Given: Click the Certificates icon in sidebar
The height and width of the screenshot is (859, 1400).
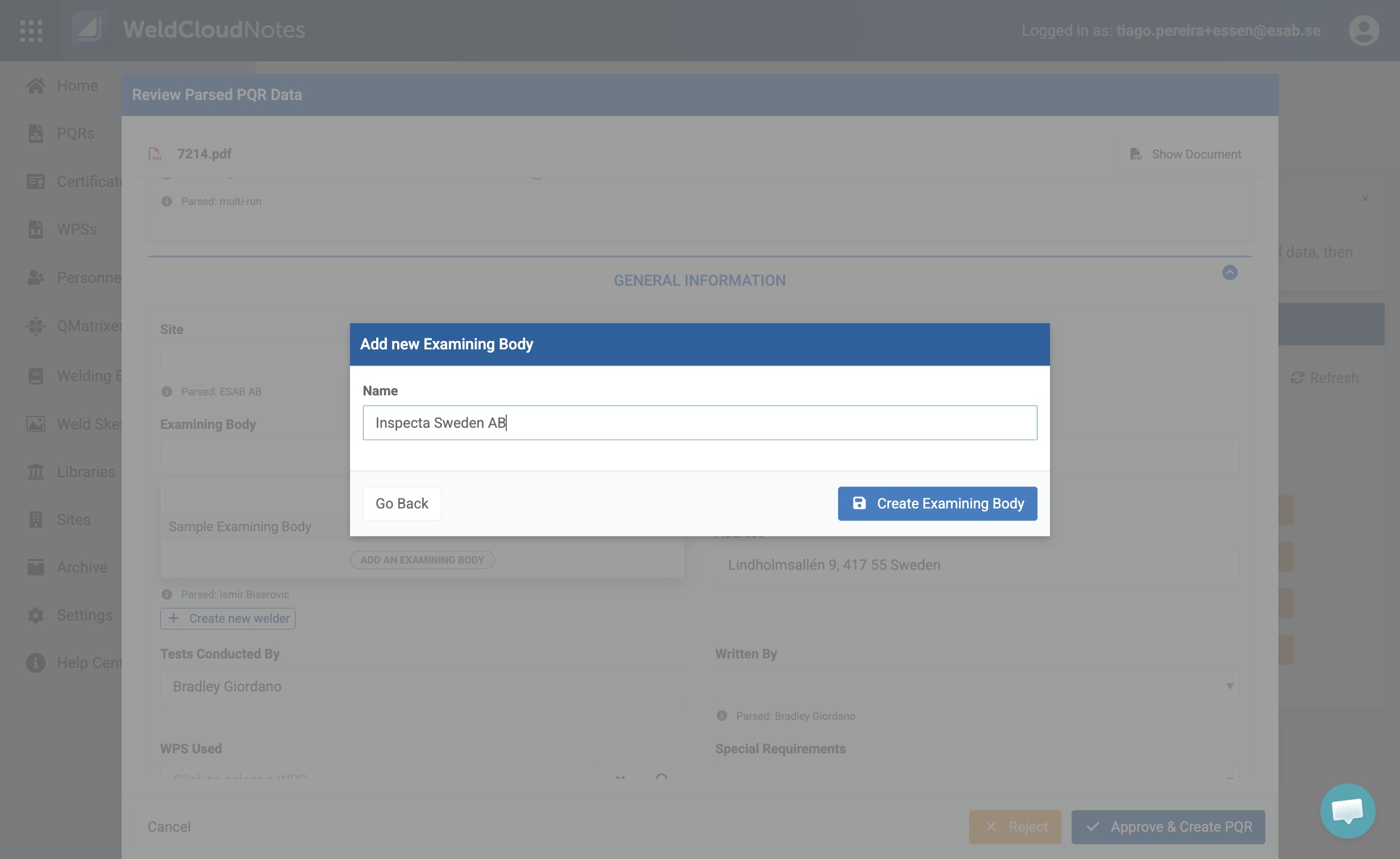Looking at the screenshot, I should [35, 182].
